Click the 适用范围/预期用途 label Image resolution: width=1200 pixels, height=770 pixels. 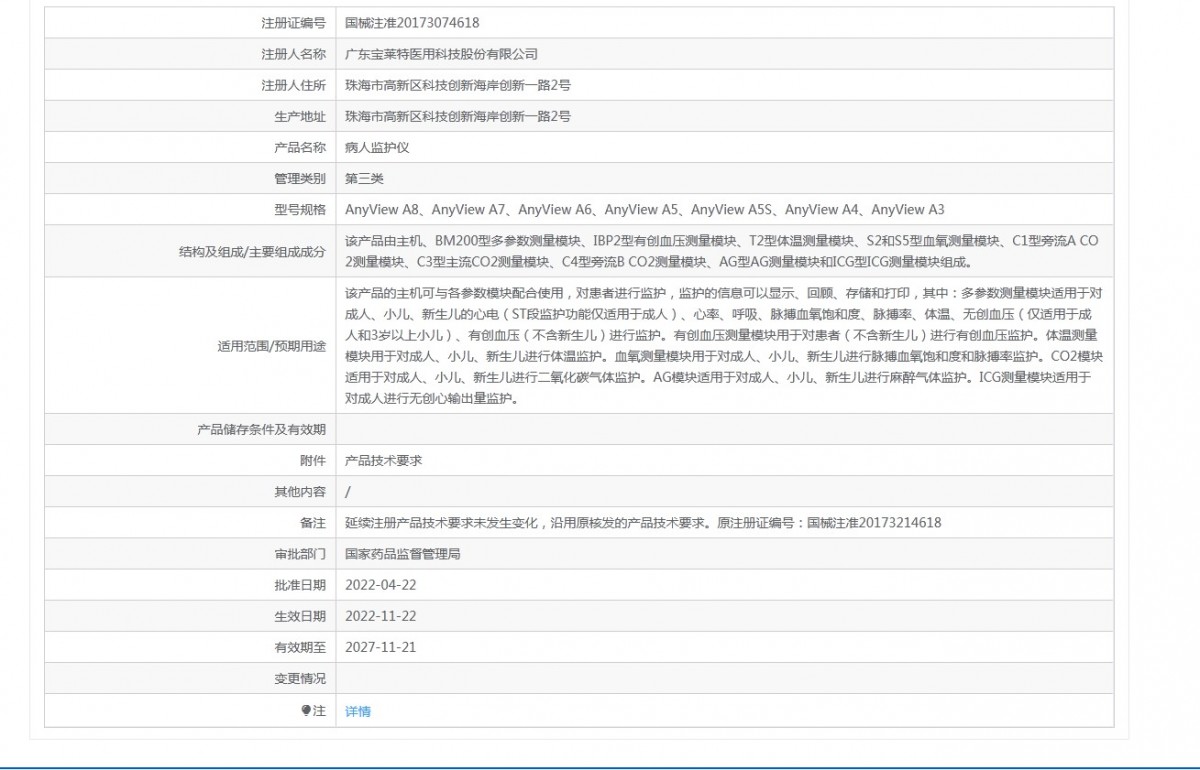(271, 346)
